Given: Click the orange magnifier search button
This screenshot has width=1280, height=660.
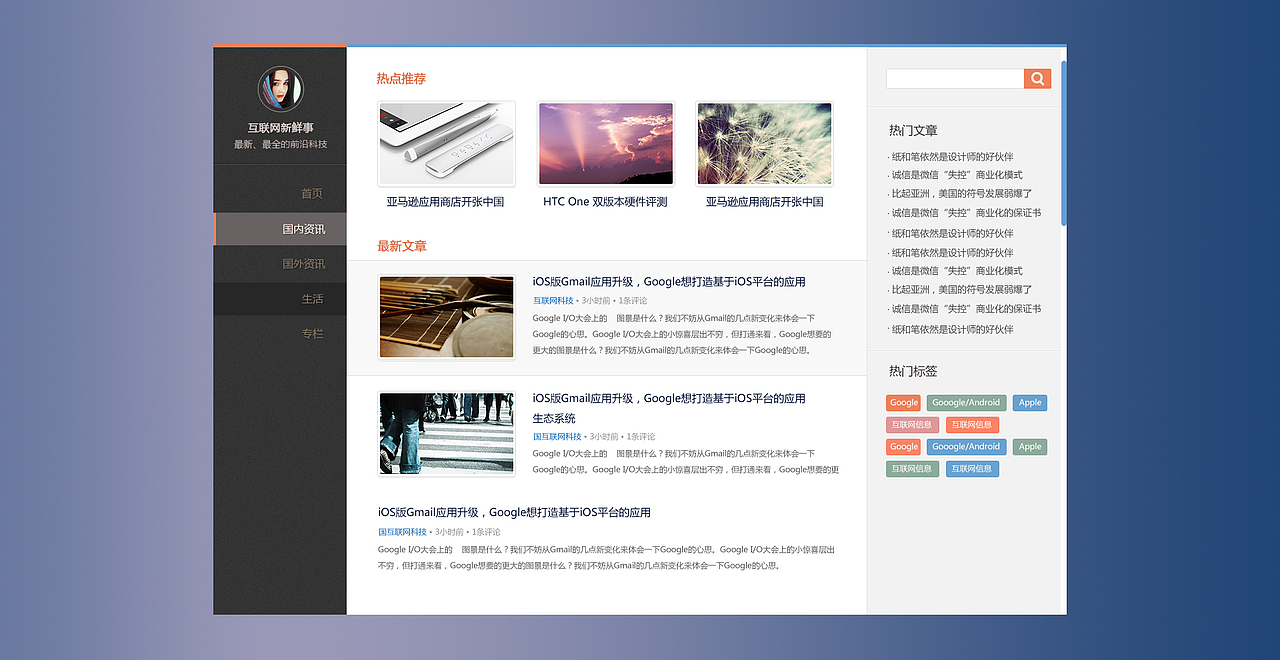Looking at the screenshot, I should click(x=1037, y=79).
